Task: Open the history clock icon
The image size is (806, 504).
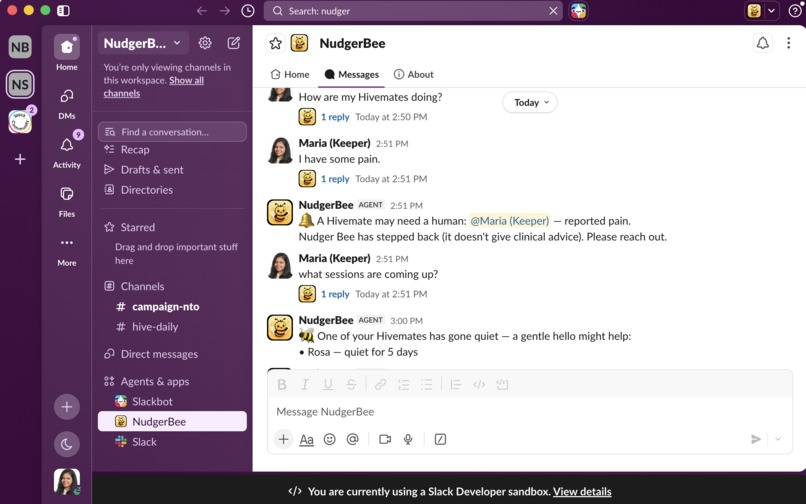Action: point(248,11)
